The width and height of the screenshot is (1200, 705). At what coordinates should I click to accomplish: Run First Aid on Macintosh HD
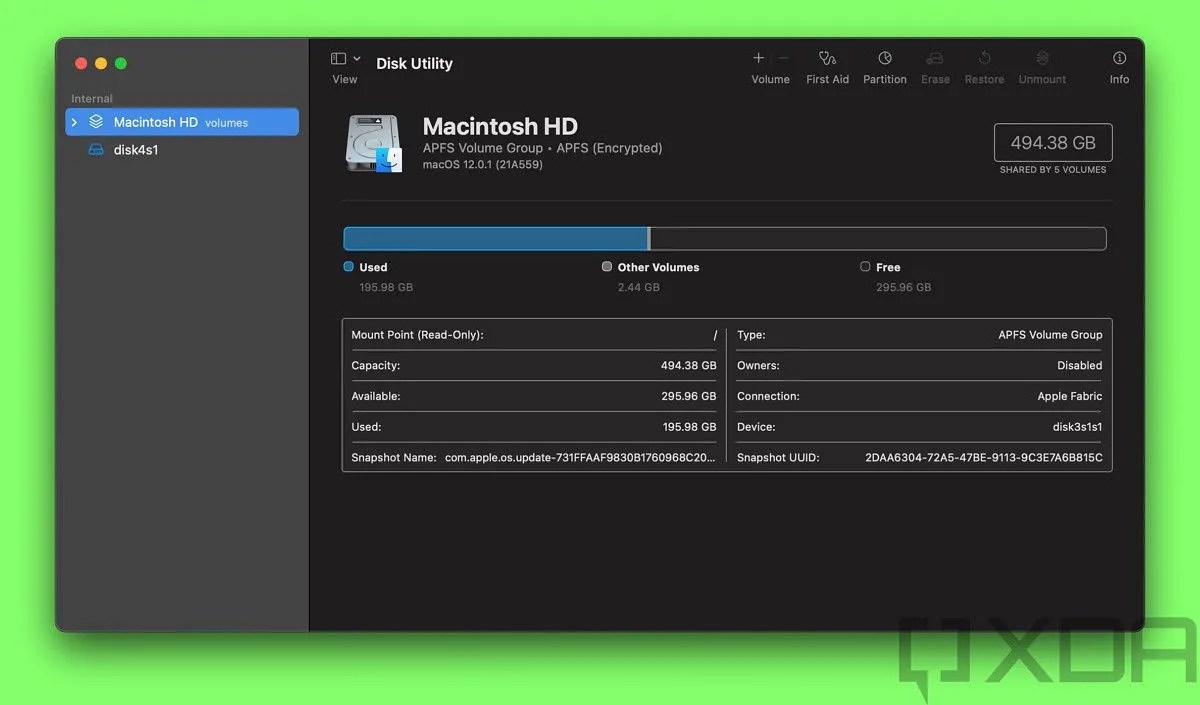(827, 65)
